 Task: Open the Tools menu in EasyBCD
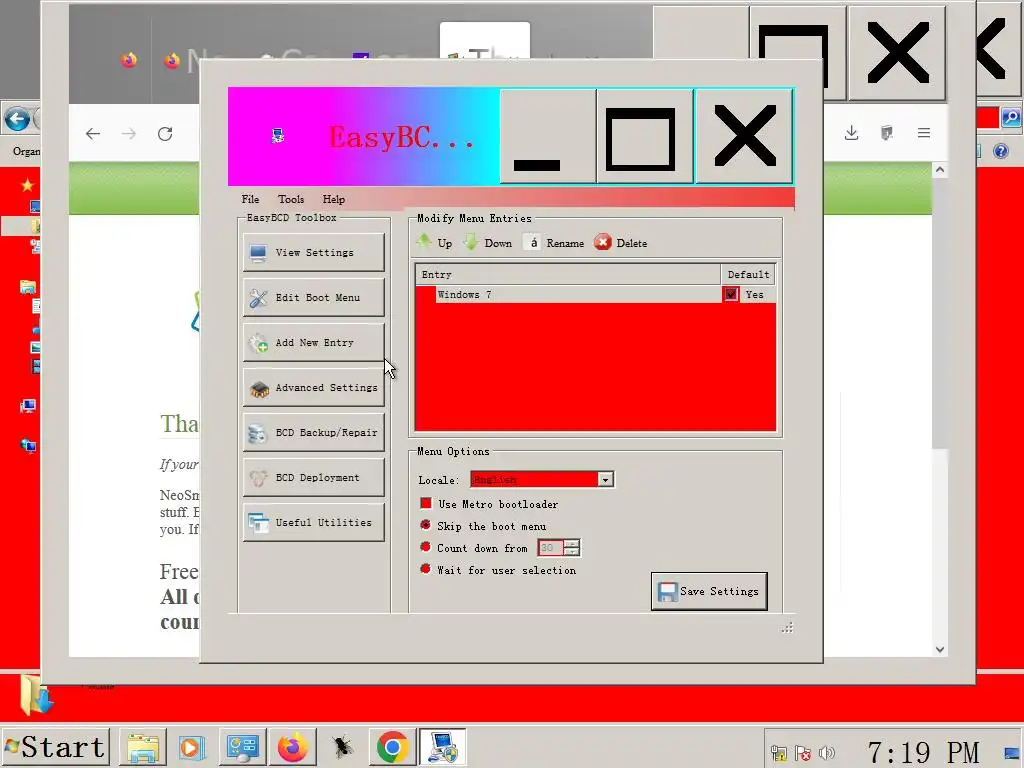291,199
